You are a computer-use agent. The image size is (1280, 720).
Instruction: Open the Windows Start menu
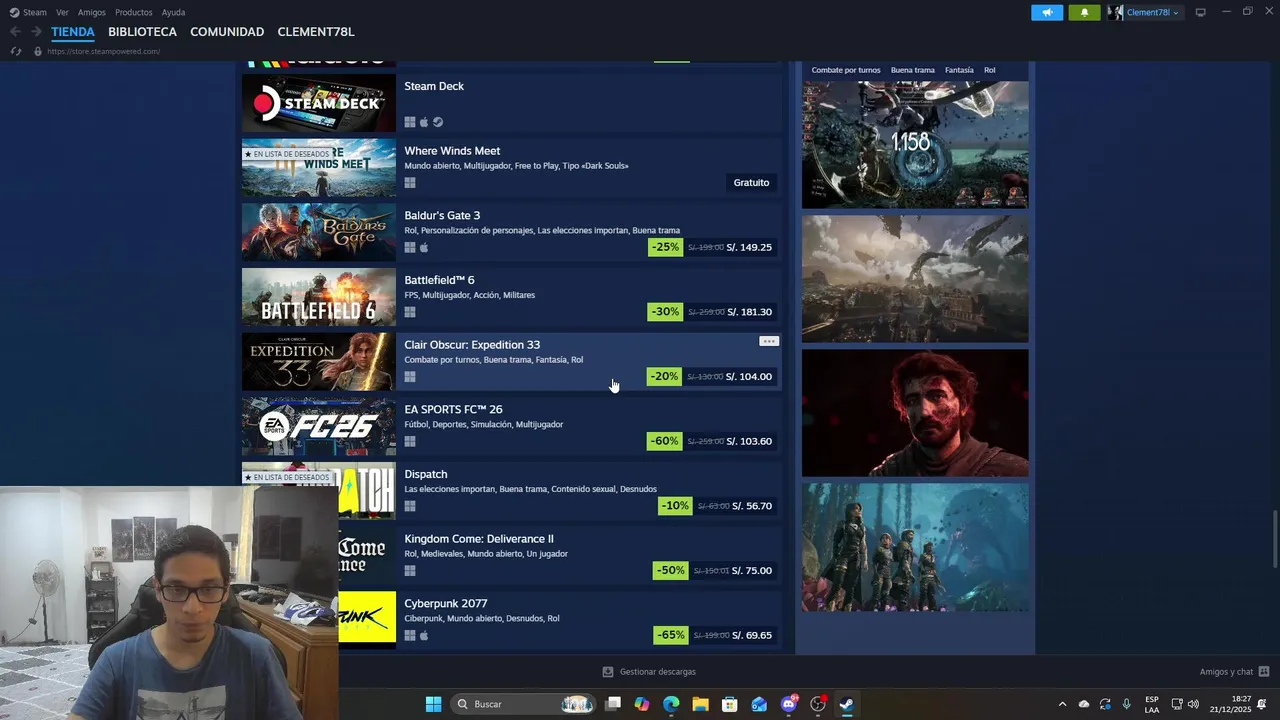click(433, 704)
